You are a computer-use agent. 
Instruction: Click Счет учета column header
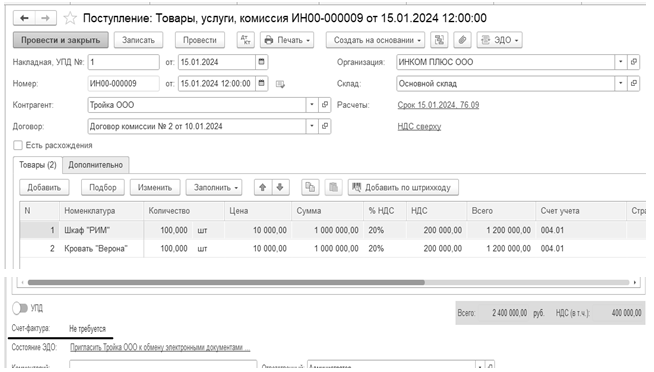[x=581, y=211]
